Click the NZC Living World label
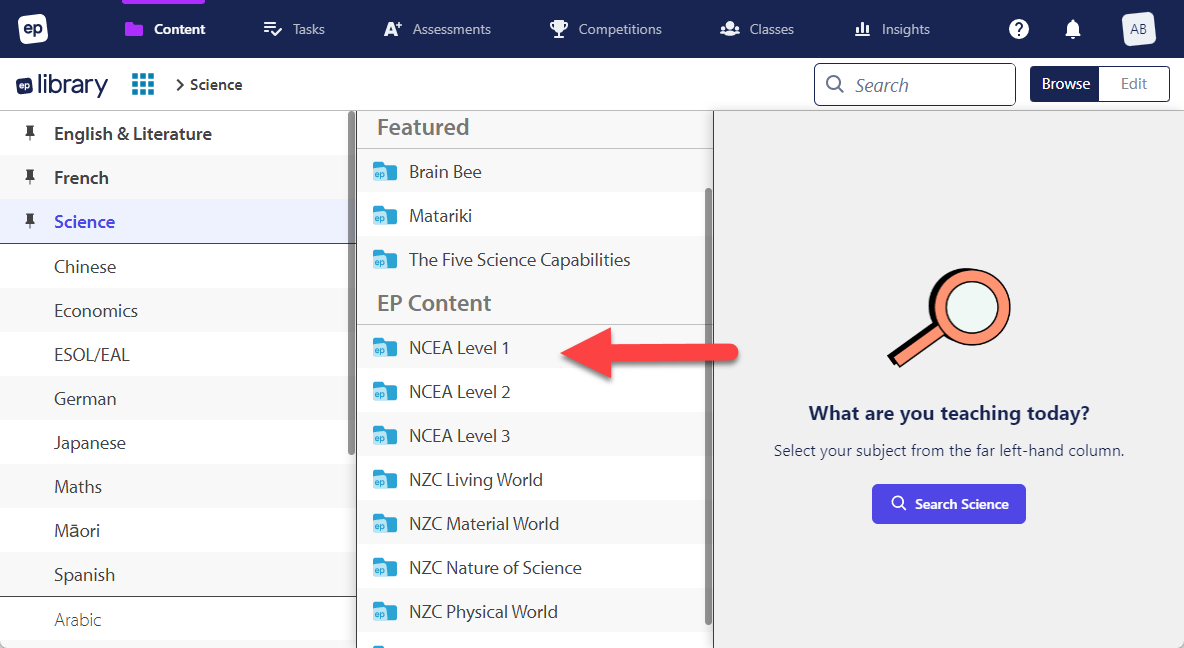 (x=476, y=480)
